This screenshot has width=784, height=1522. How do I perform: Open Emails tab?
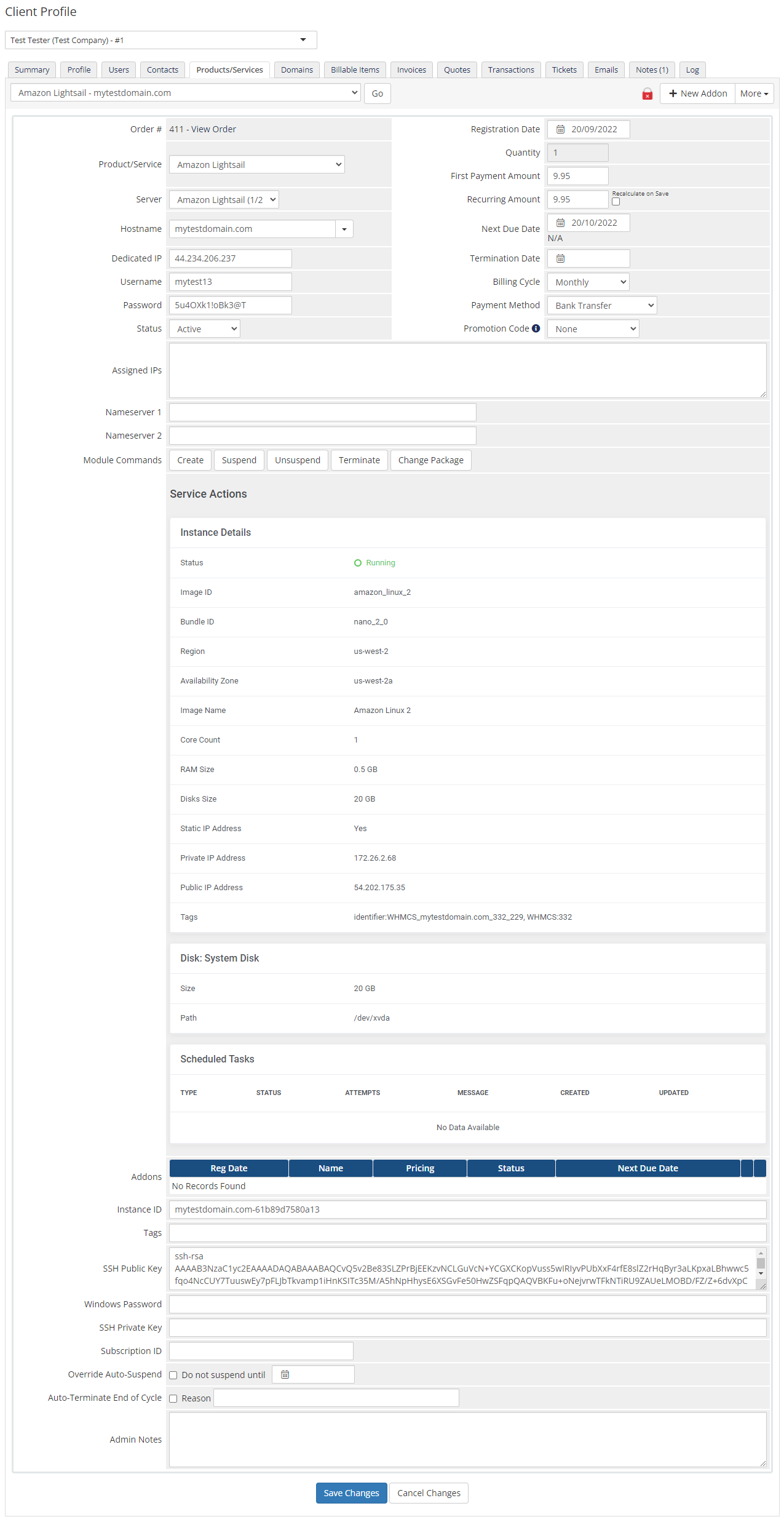[606, 70]
